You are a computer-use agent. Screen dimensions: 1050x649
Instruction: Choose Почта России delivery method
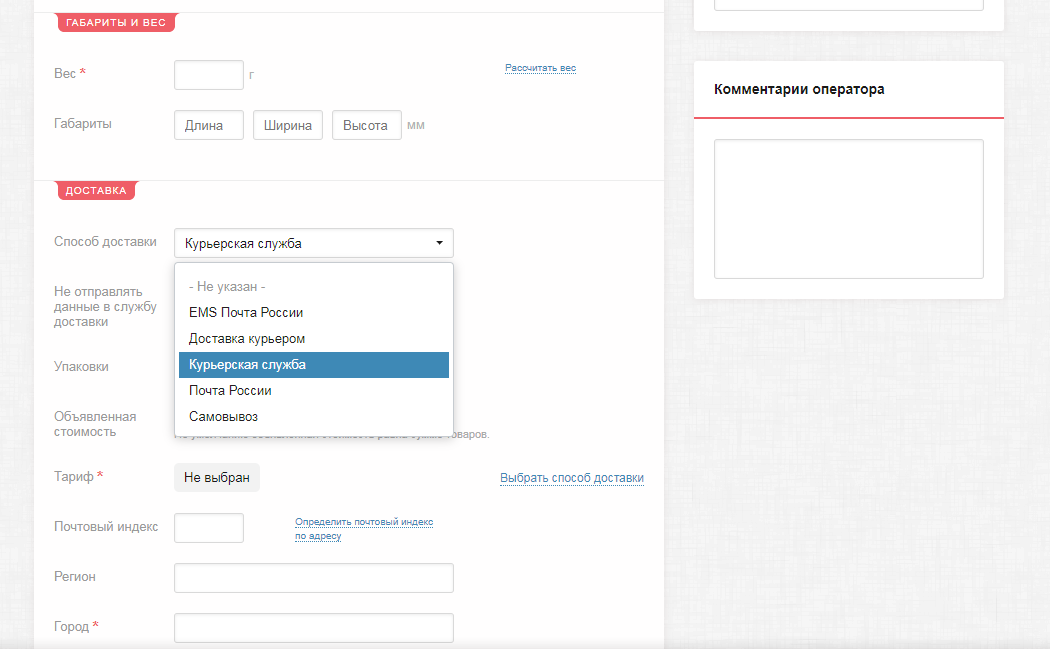tap(313, 390)
